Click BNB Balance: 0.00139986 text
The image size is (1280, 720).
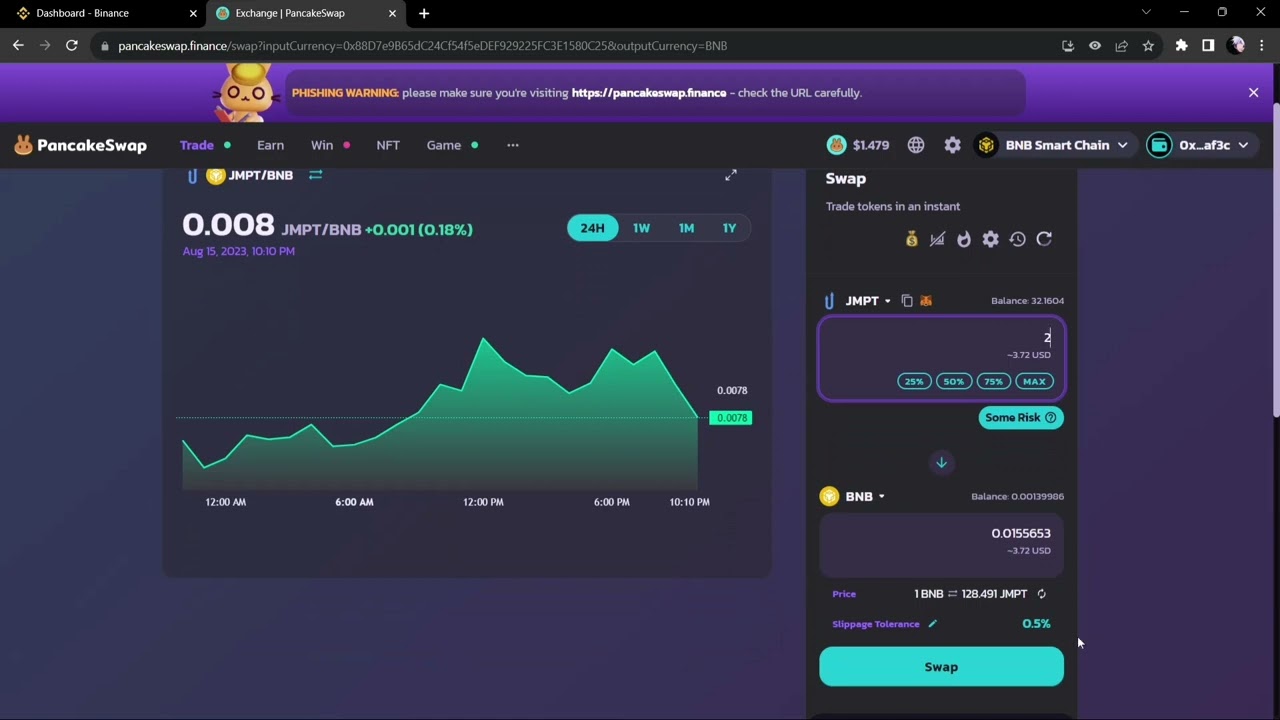1017,496
